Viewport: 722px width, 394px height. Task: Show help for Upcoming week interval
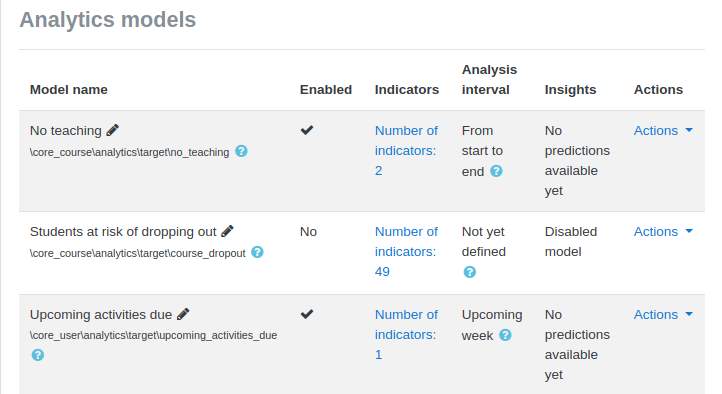point(505,335)
